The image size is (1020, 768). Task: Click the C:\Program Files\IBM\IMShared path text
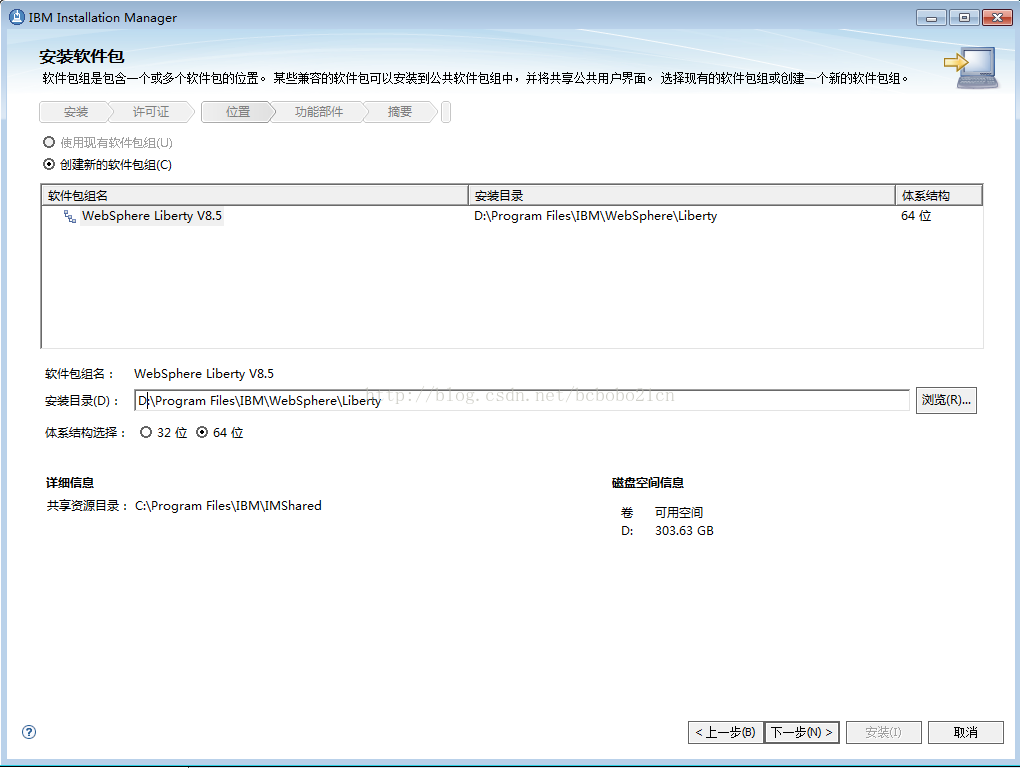[228, 505]
